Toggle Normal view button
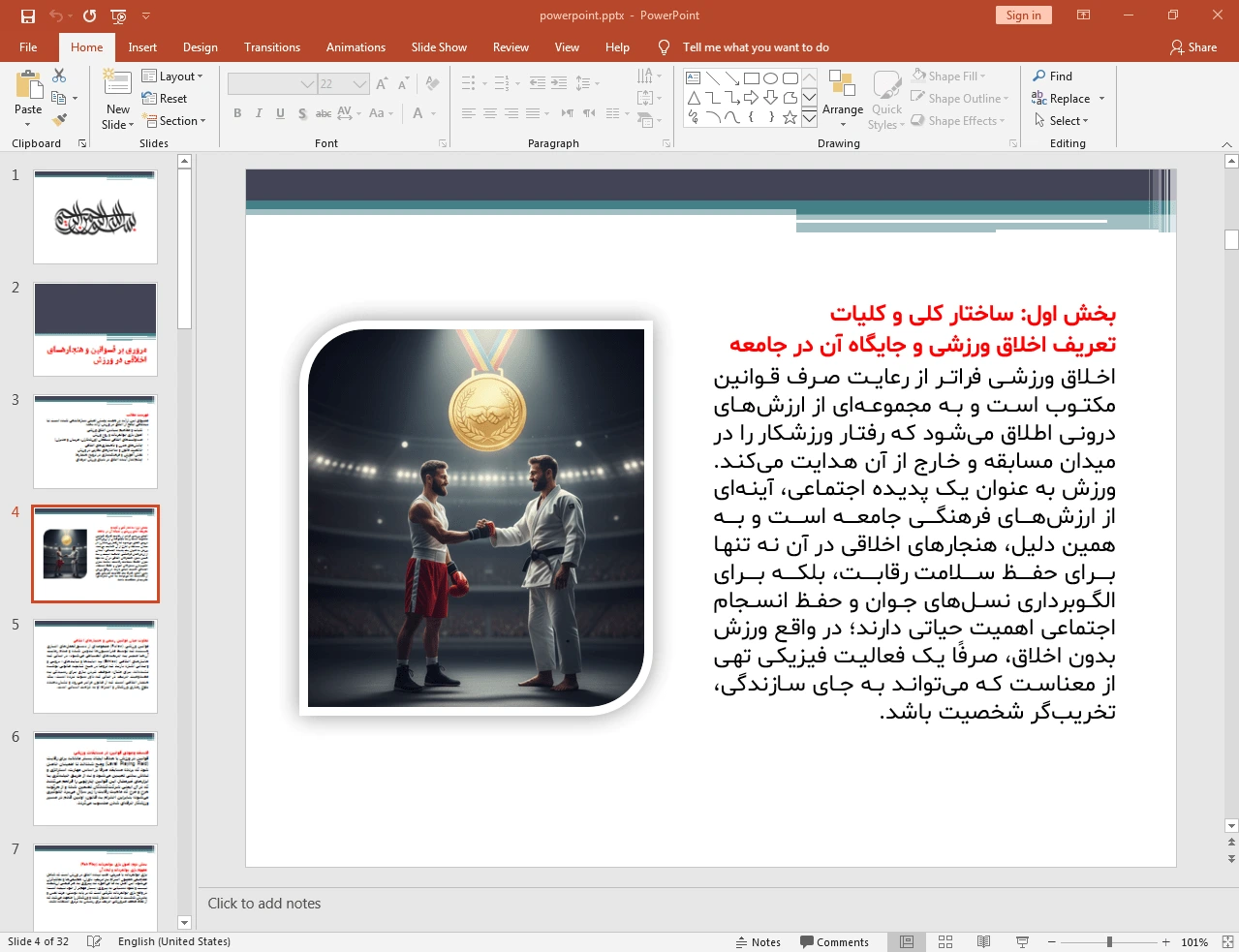The width and height of the screenshot is (1239, 952). pos(907,941)
